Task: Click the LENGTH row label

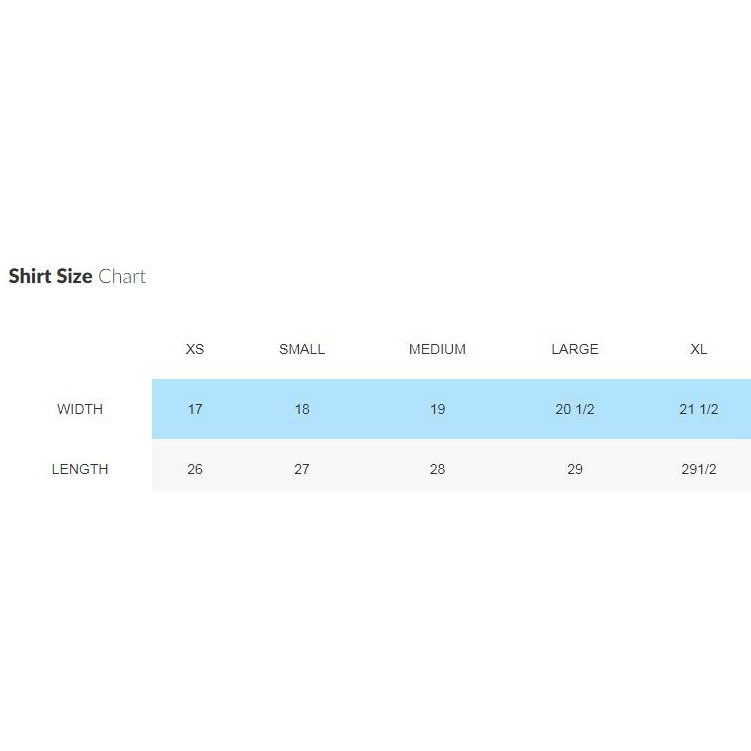Action: click(80, 469)
